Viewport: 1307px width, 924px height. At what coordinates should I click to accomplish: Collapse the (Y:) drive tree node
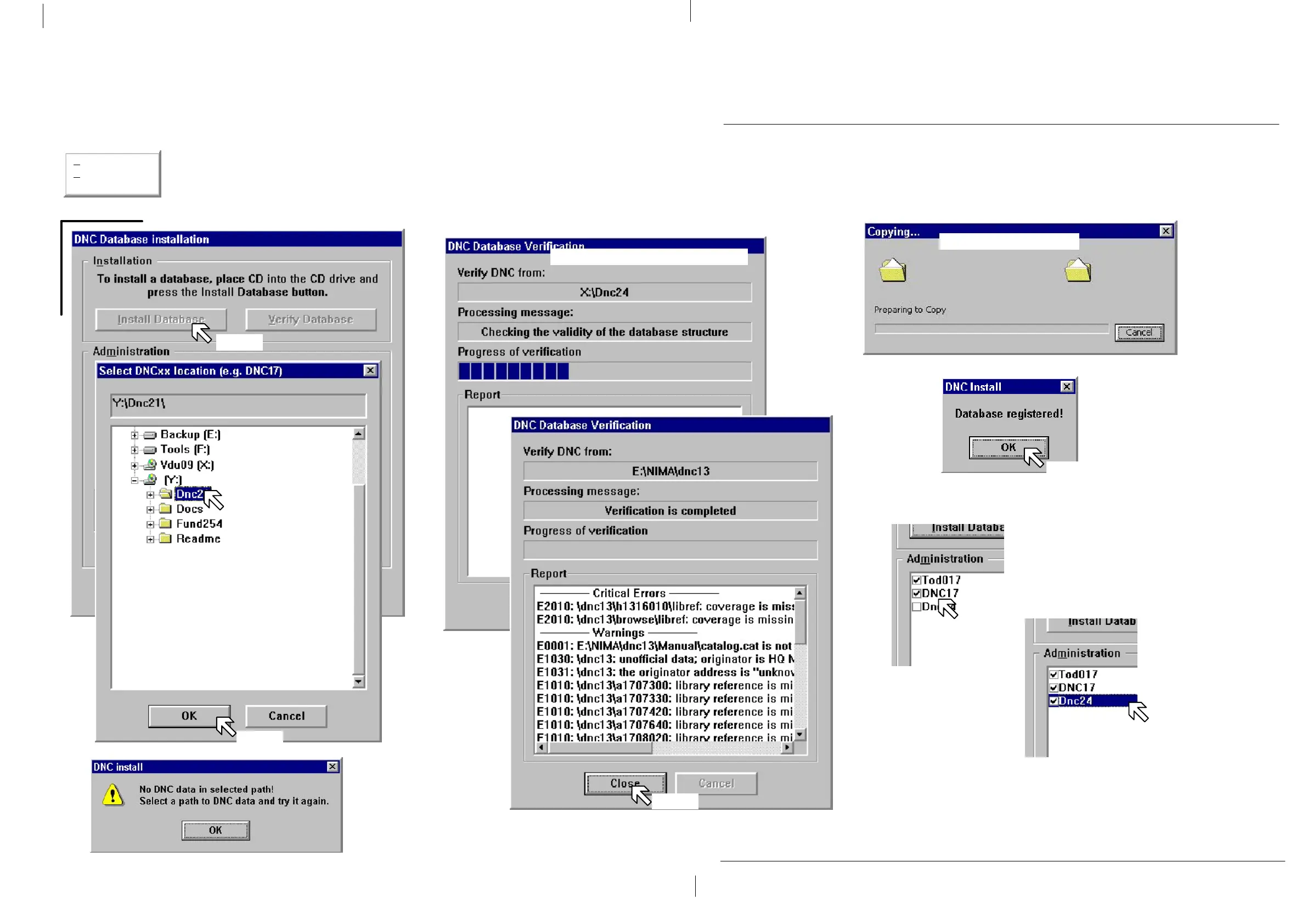coord(134,480)
